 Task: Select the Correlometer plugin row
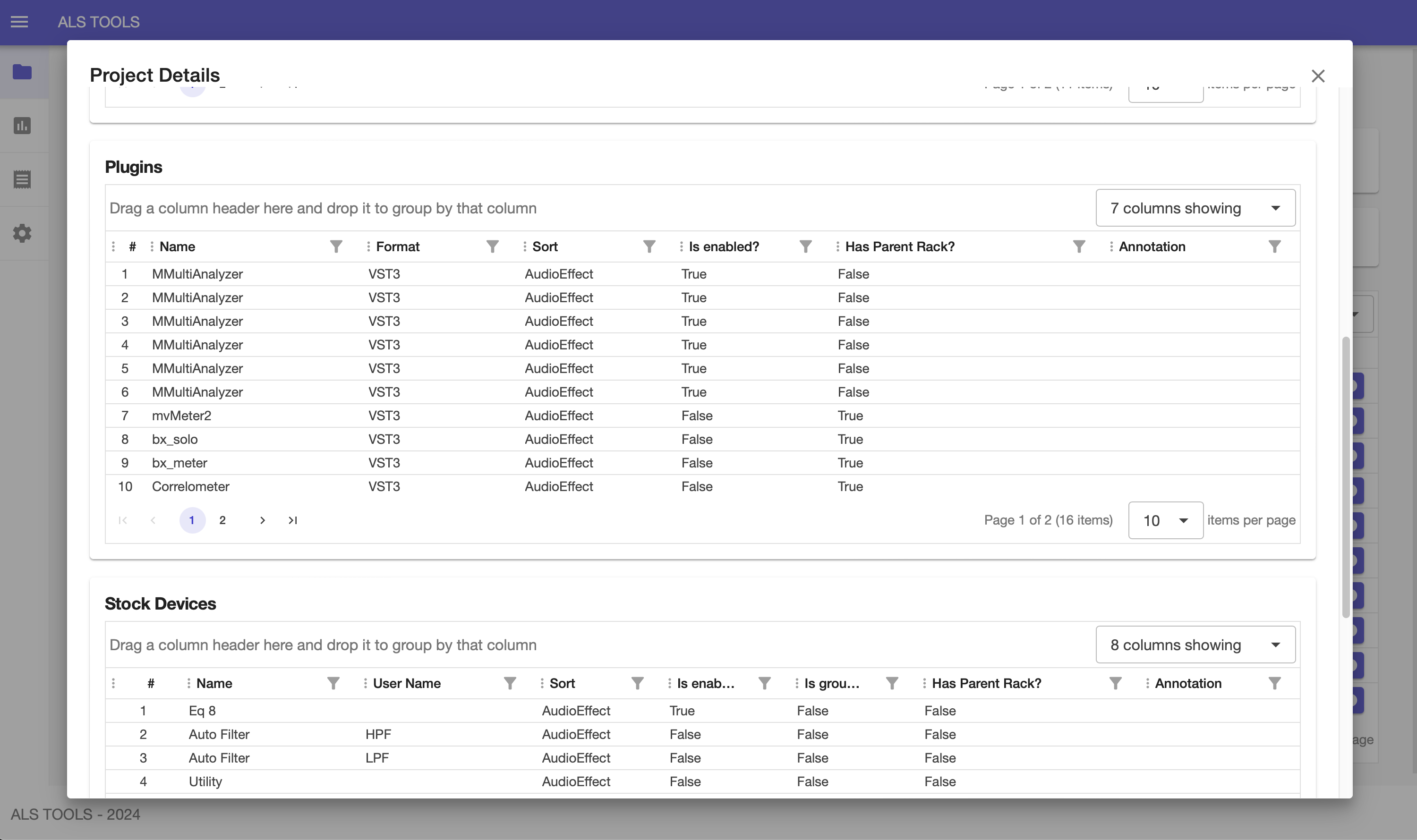pos(702,487)
